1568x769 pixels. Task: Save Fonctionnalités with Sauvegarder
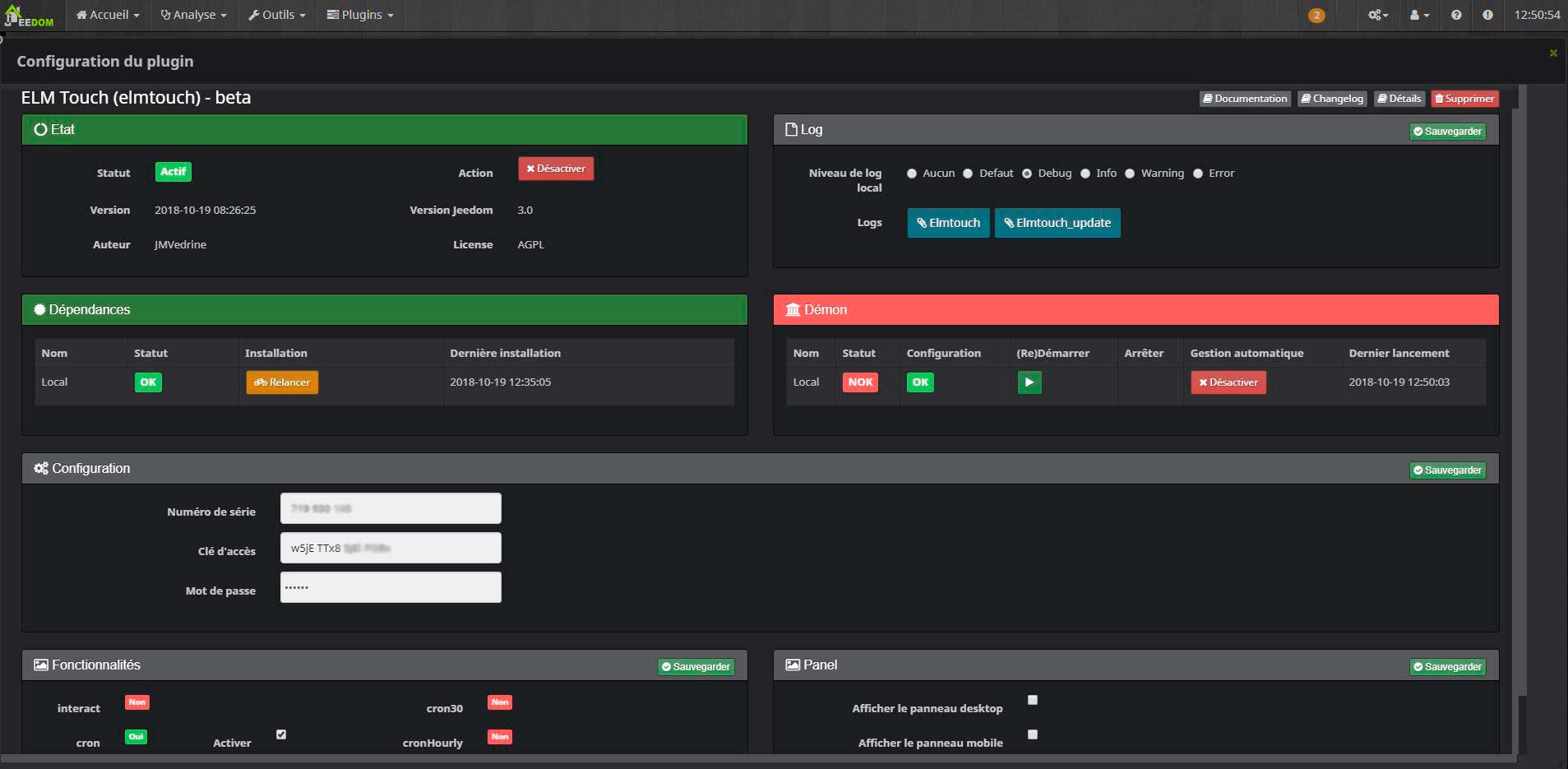pos(696,667)
